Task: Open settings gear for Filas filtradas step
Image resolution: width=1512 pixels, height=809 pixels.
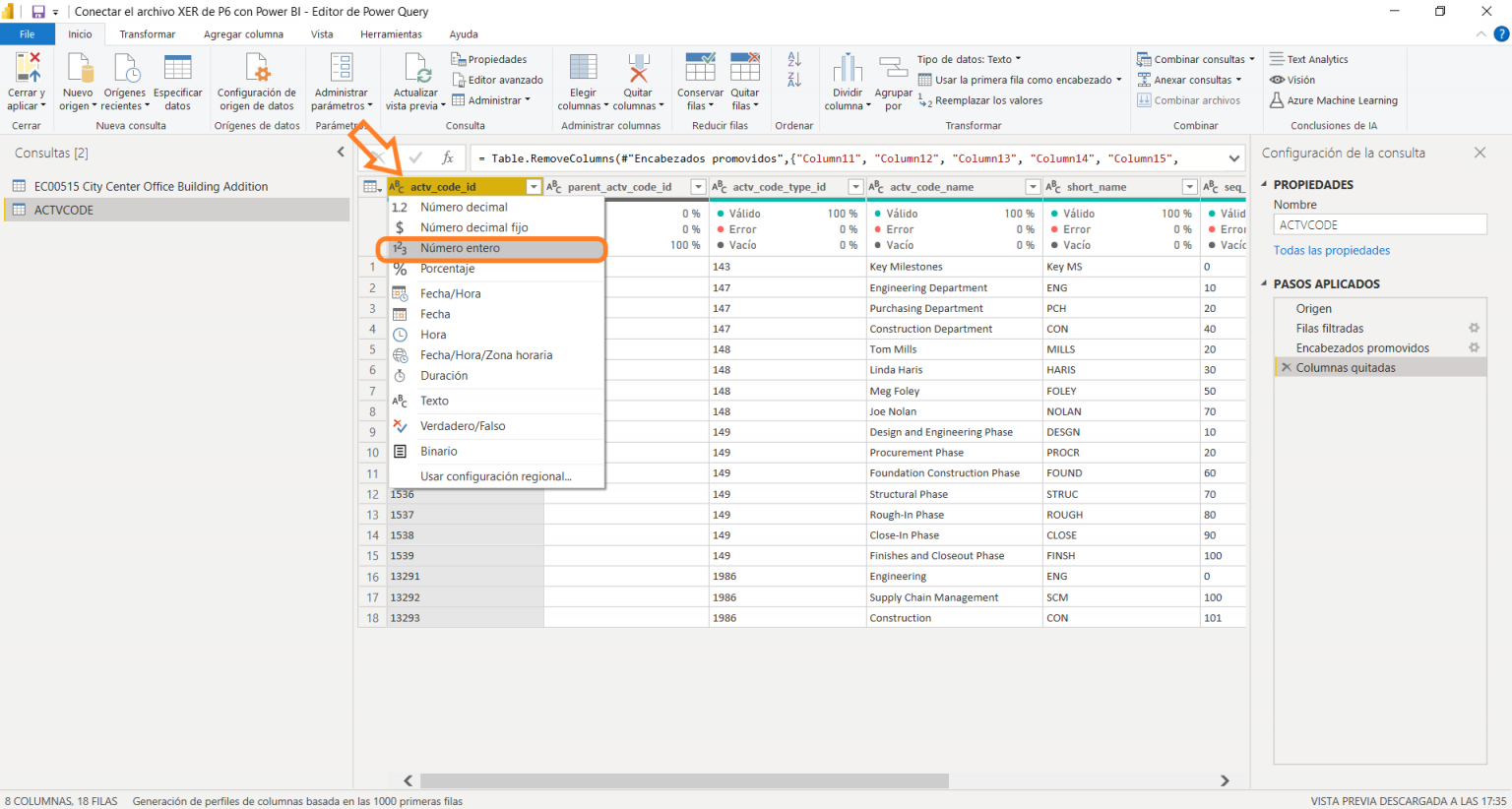Action: (1474, 328)
